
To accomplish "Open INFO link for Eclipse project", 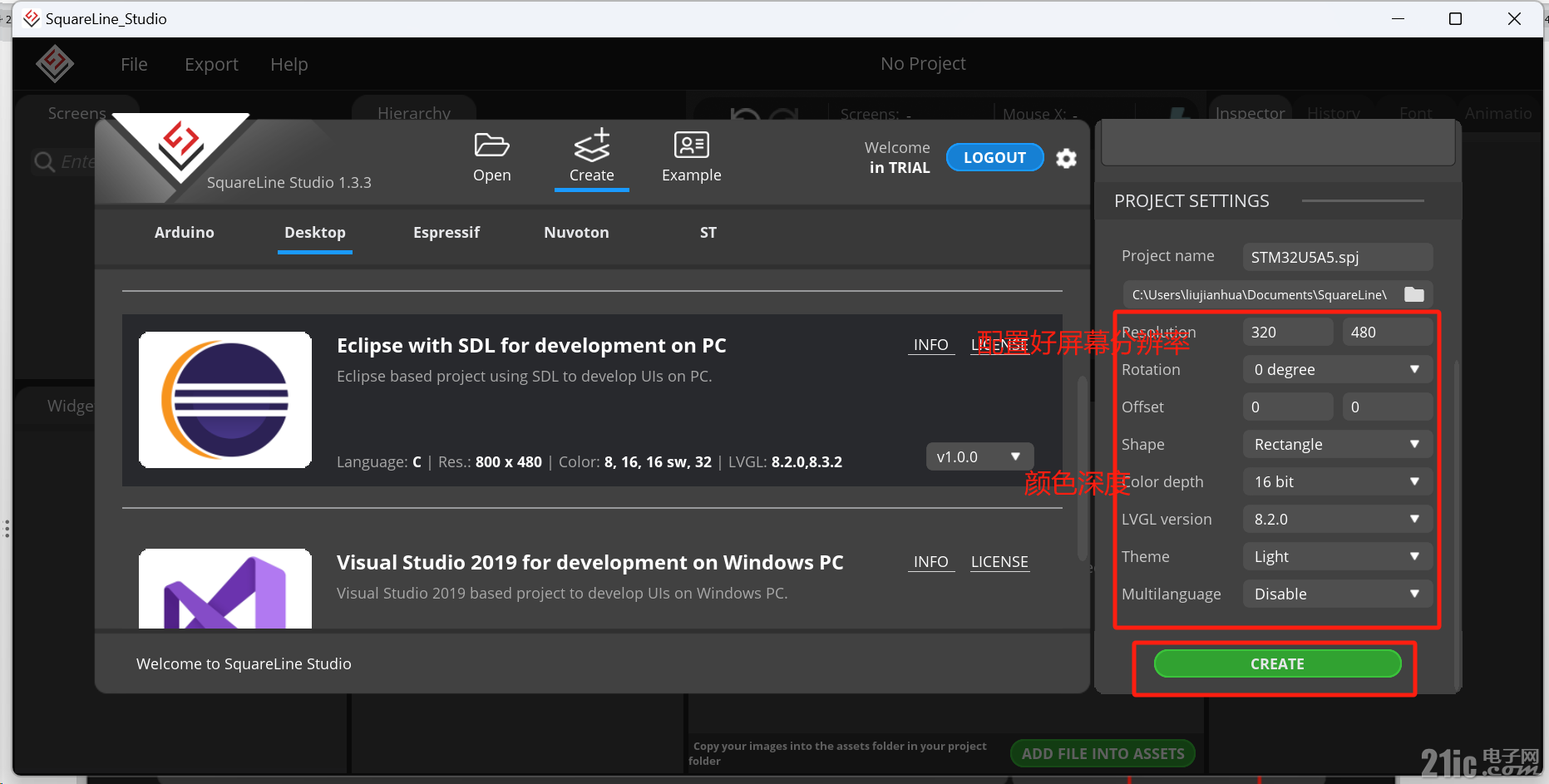I will pyautogui.click(x=930, y=345).
